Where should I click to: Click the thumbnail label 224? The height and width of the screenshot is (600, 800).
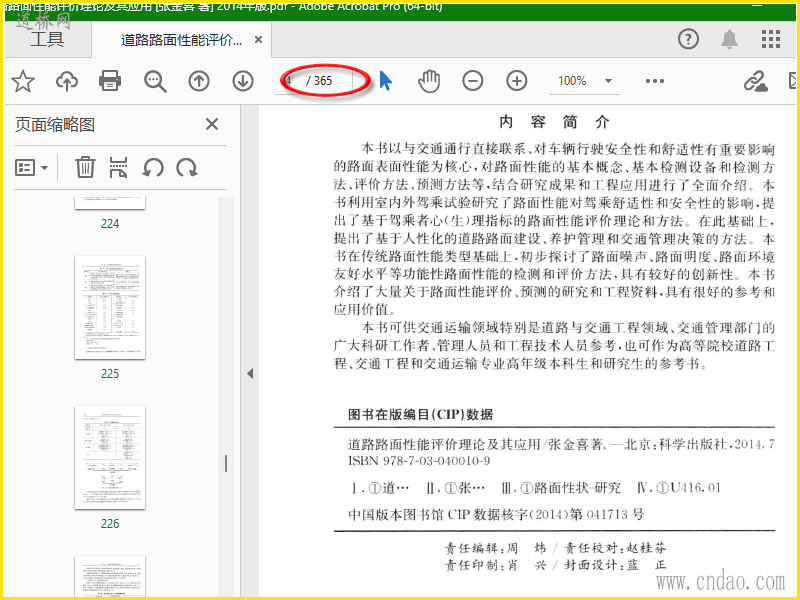[x=110, y=223]
